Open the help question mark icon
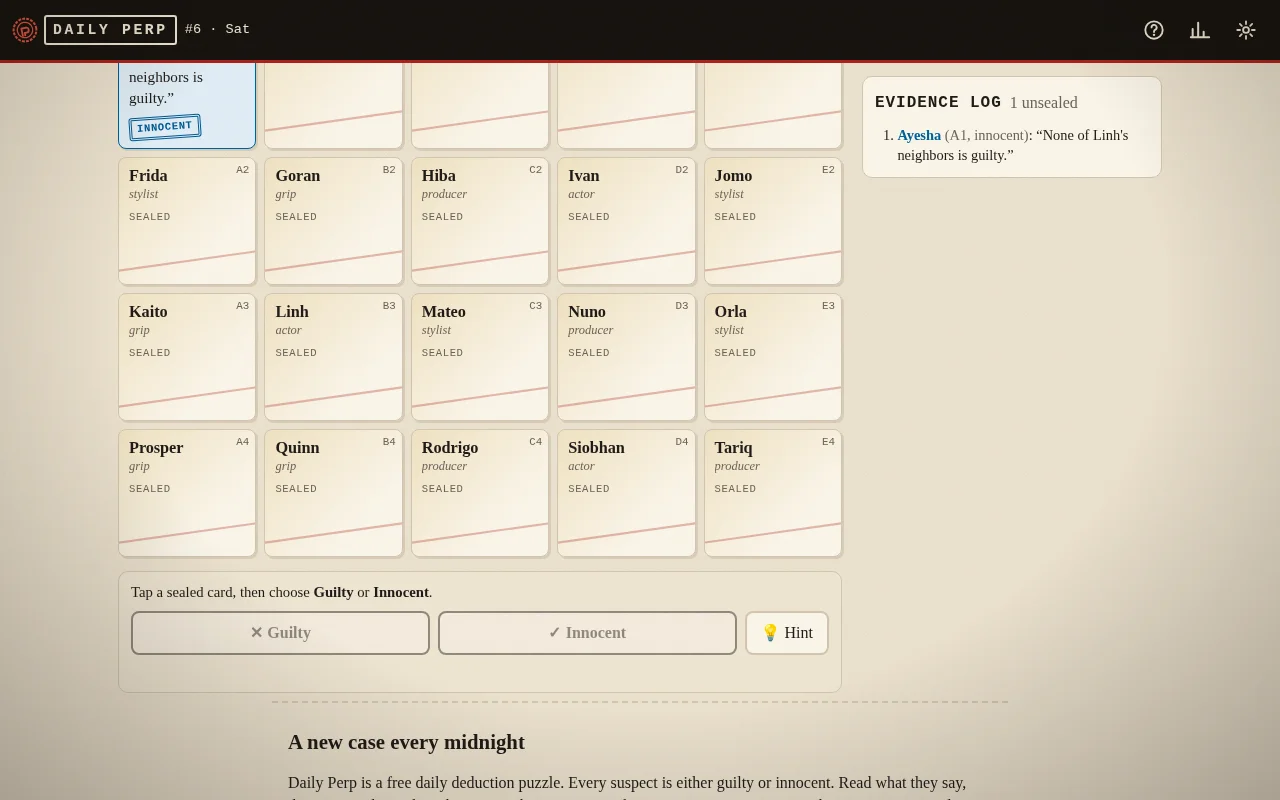Image resolution: width=1280 pixels, height=800 pixels. [x=1154, y=30]
